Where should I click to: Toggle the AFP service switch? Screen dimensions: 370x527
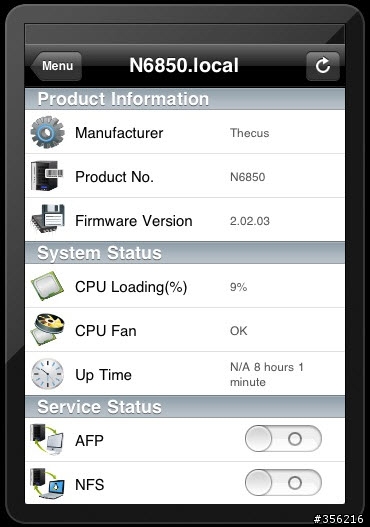pos(283,439)
